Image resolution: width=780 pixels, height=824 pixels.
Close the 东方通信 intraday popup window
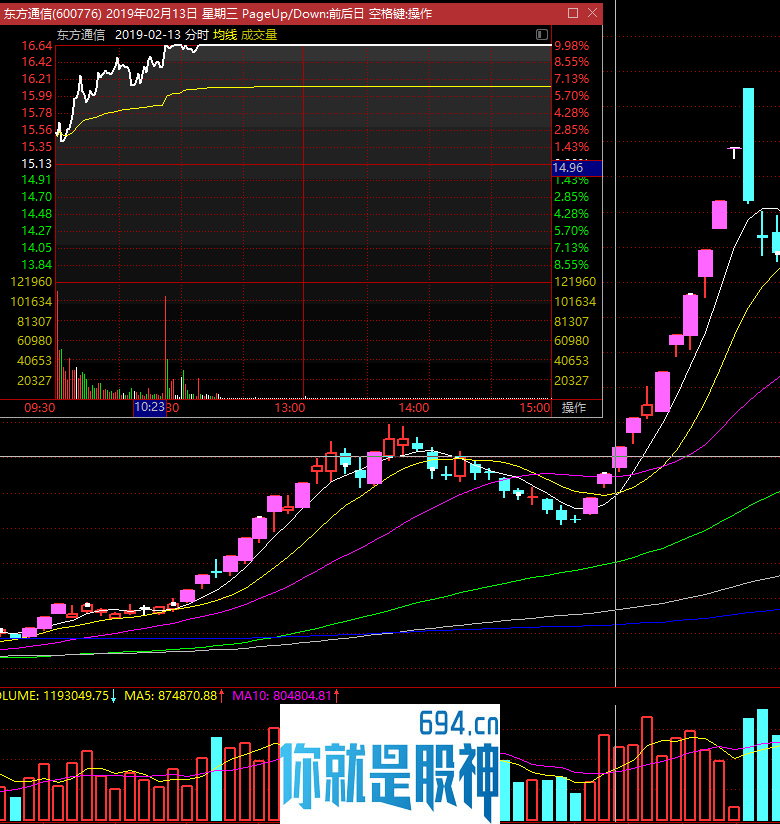[592, 13]
